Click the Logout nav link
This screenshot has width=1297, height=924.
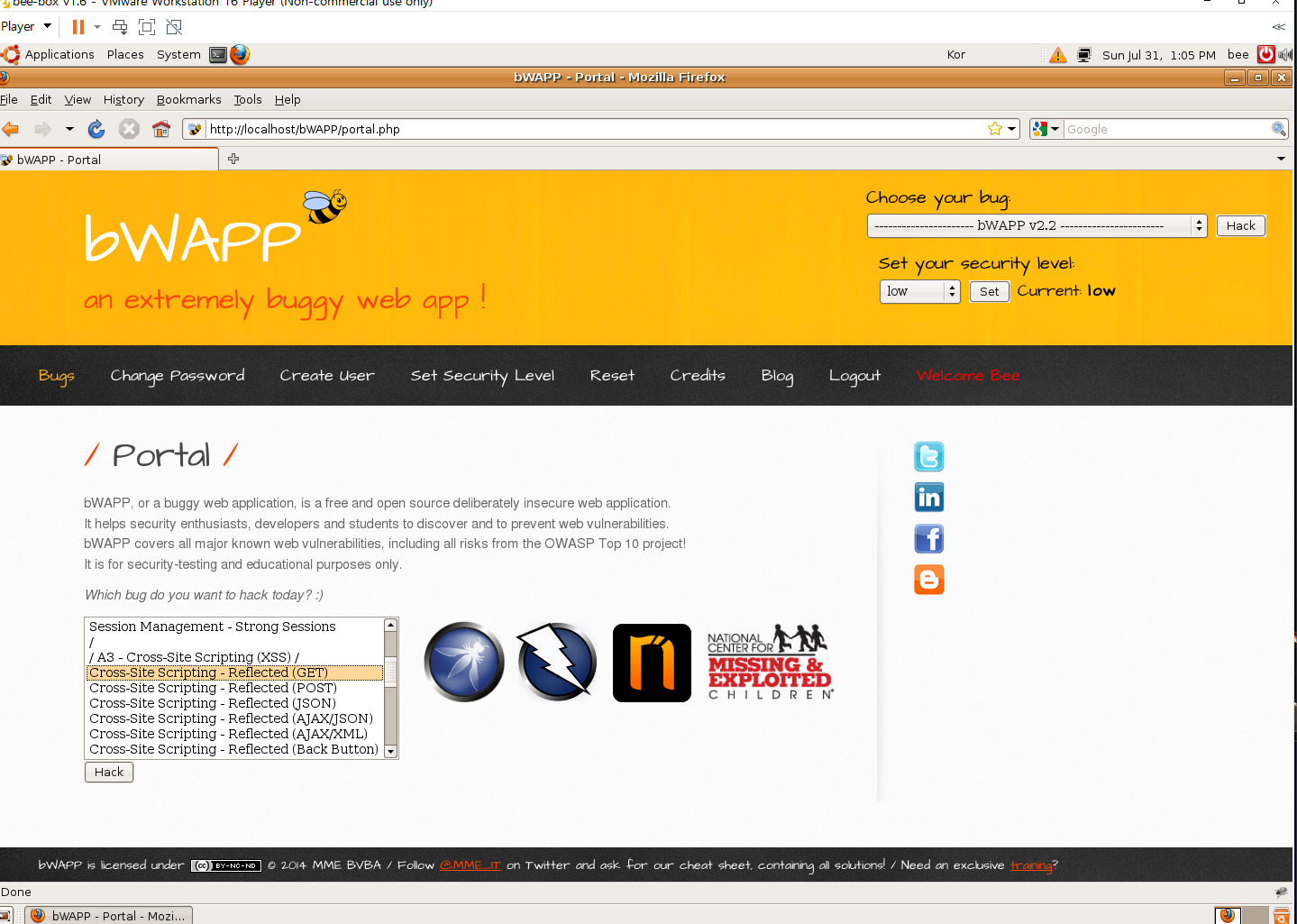click(854, 376)
